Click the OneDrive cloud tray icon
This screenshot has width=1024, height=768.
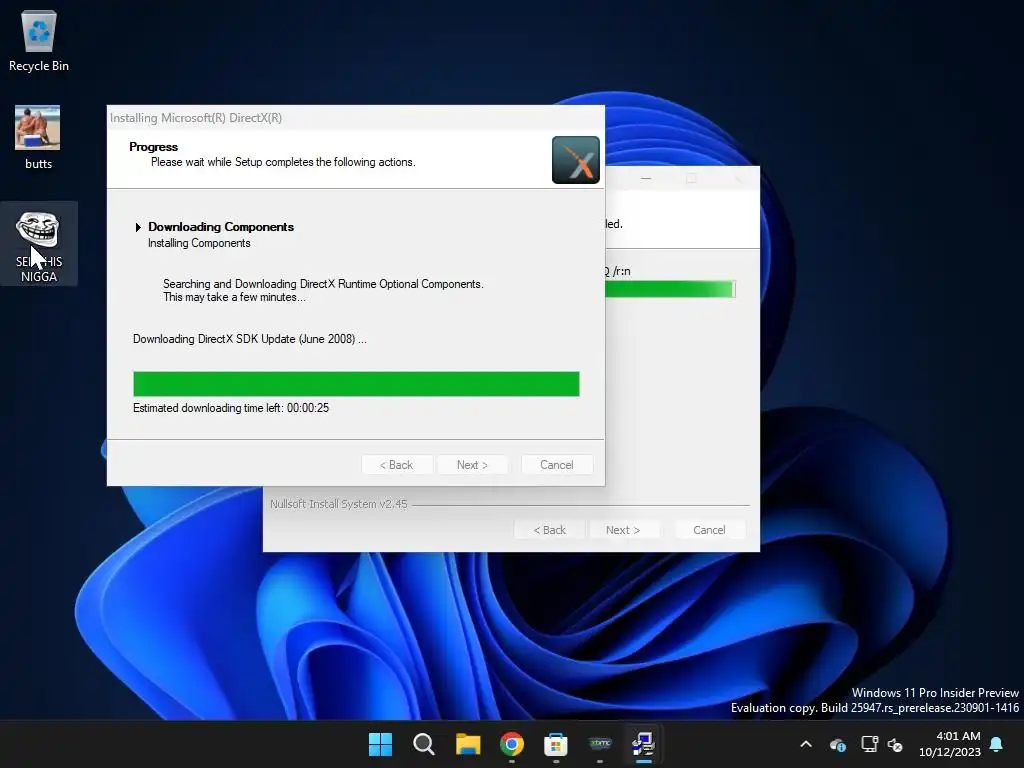coord(838,744)
